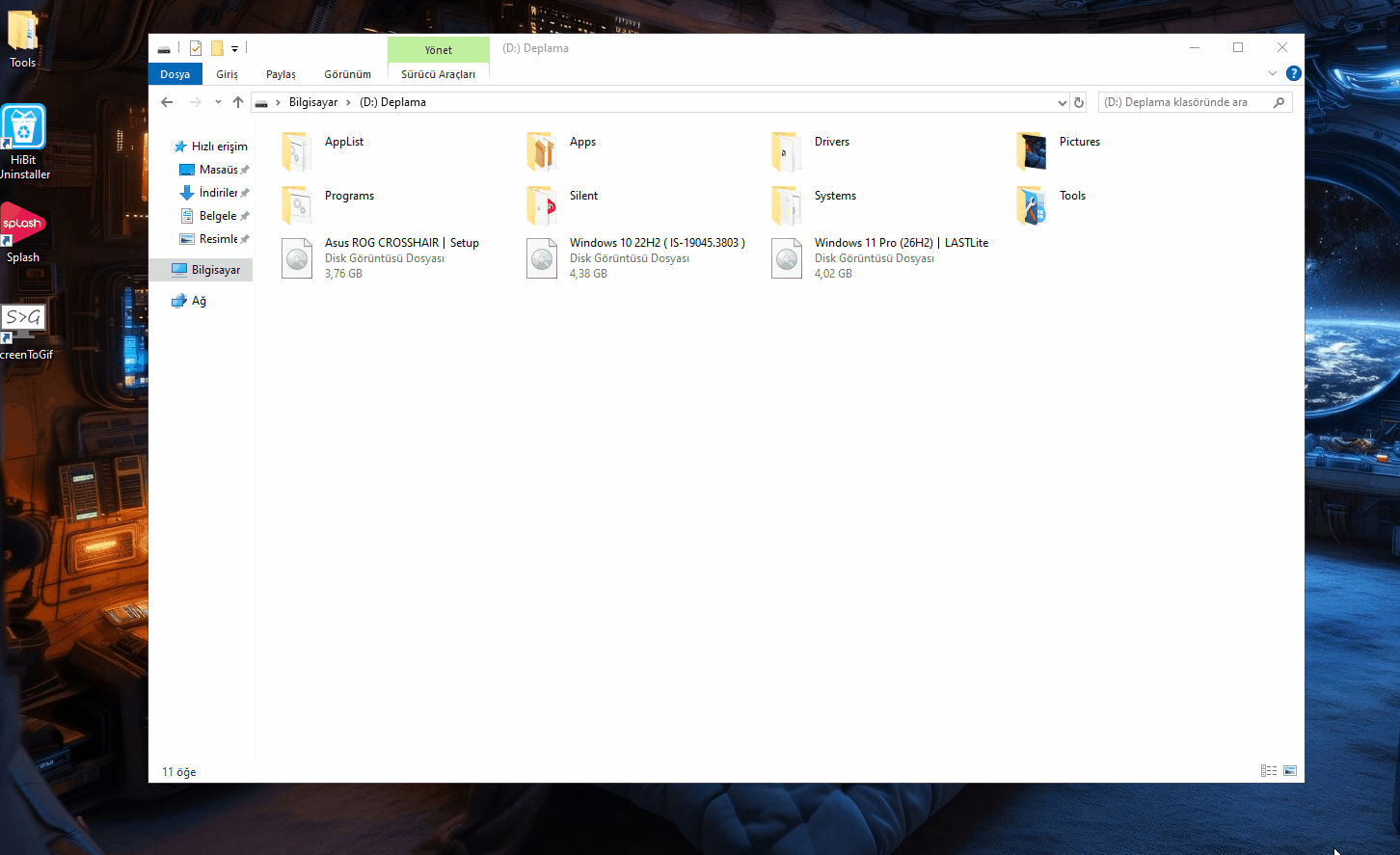
Task: Select the Programs folder icon
Action: 297,205
